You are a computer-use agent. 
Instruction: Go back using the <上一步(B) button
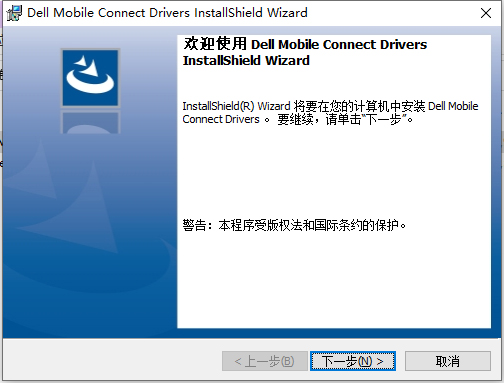click(265, 361)
